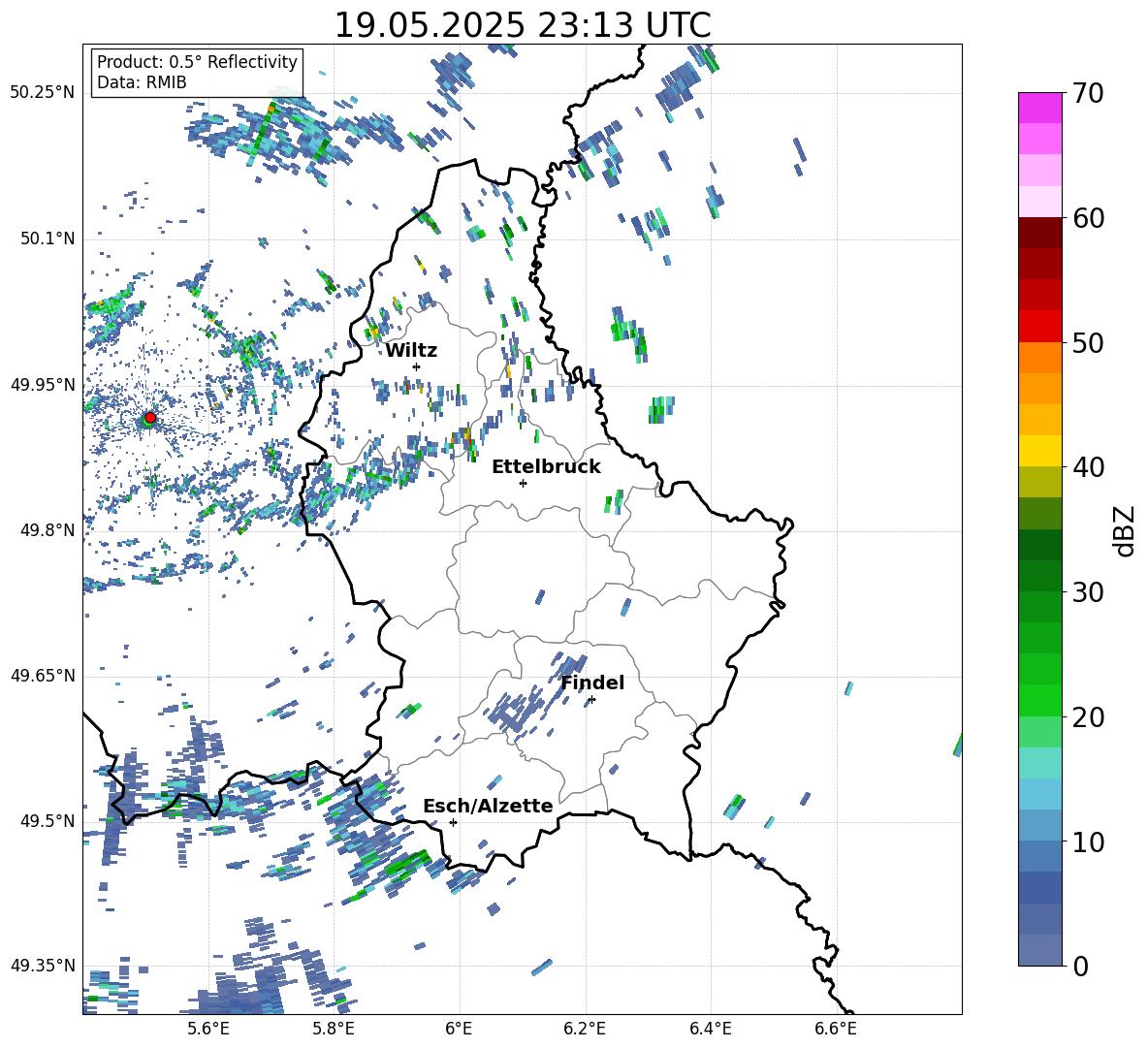Click the 70 colorbar tick label

pos(1087,94)
